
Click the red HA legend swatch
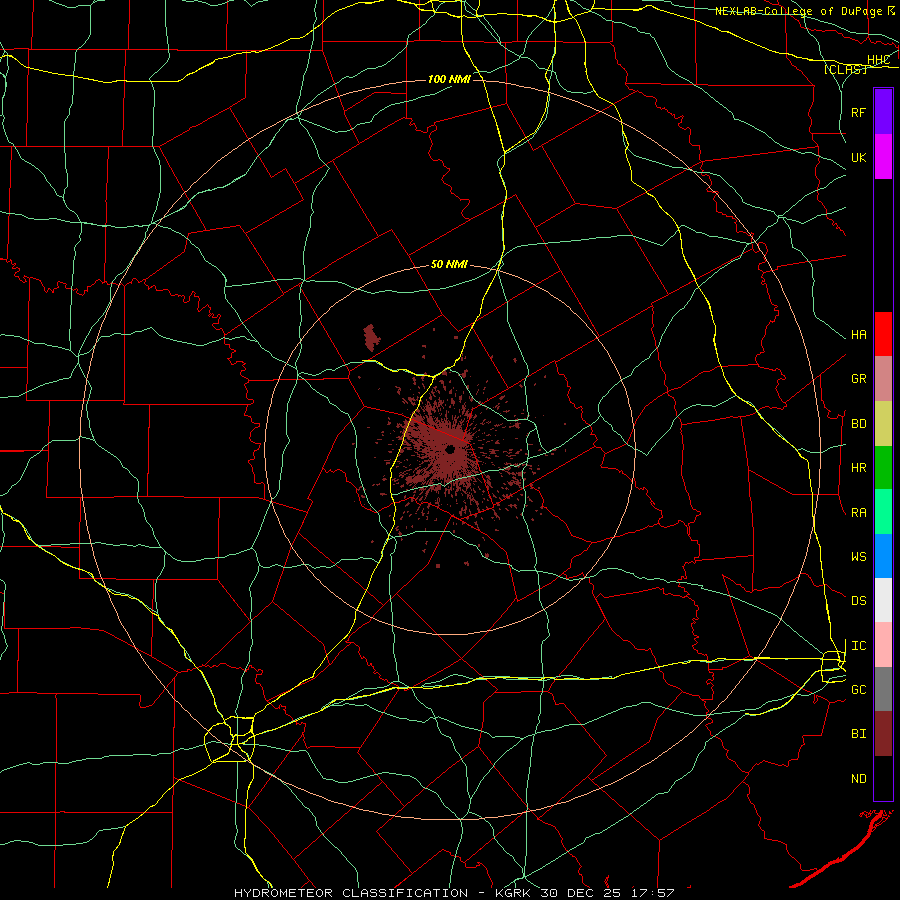click(883, 334)
